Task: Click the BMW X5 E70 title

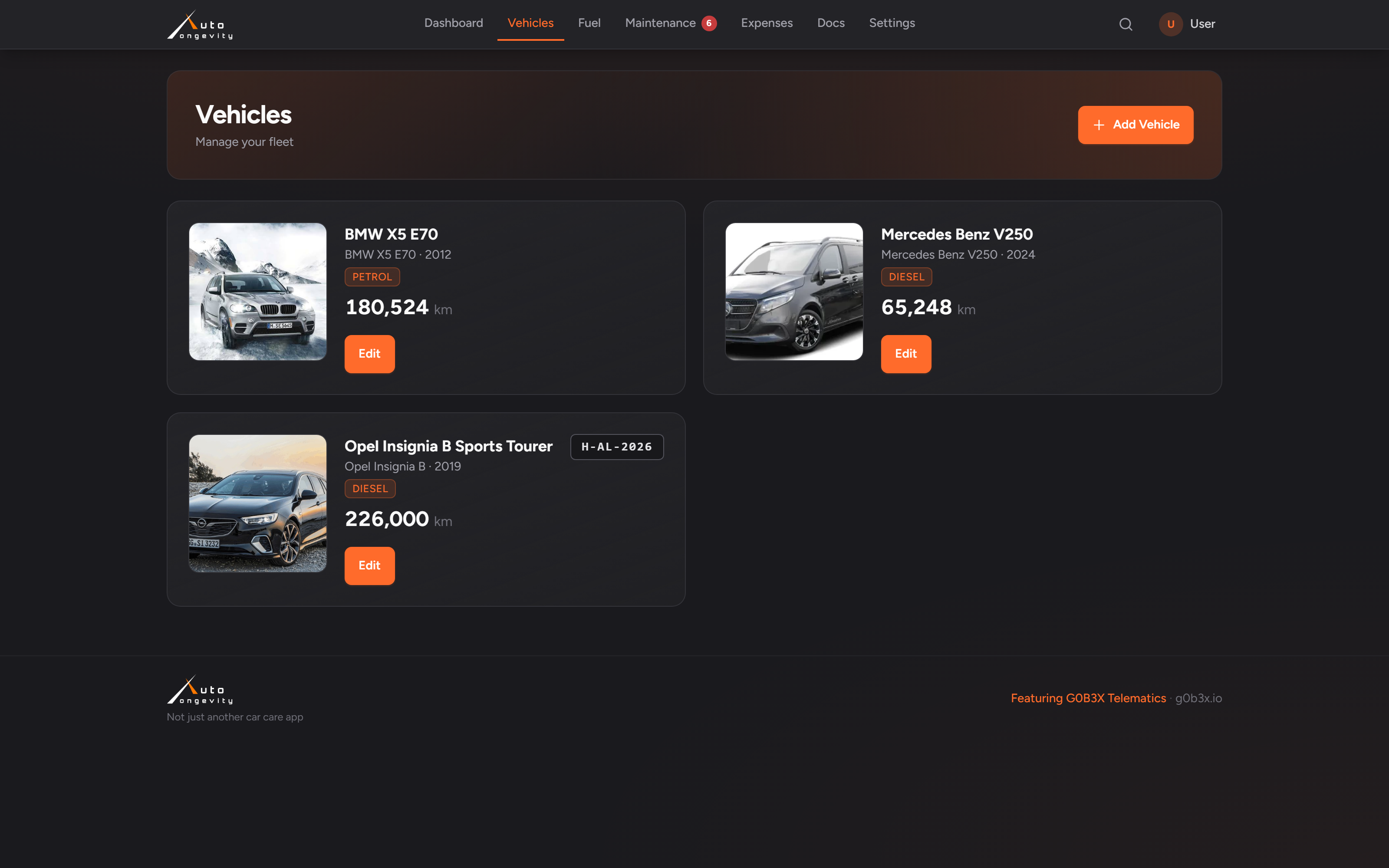Action: [391, 234]
